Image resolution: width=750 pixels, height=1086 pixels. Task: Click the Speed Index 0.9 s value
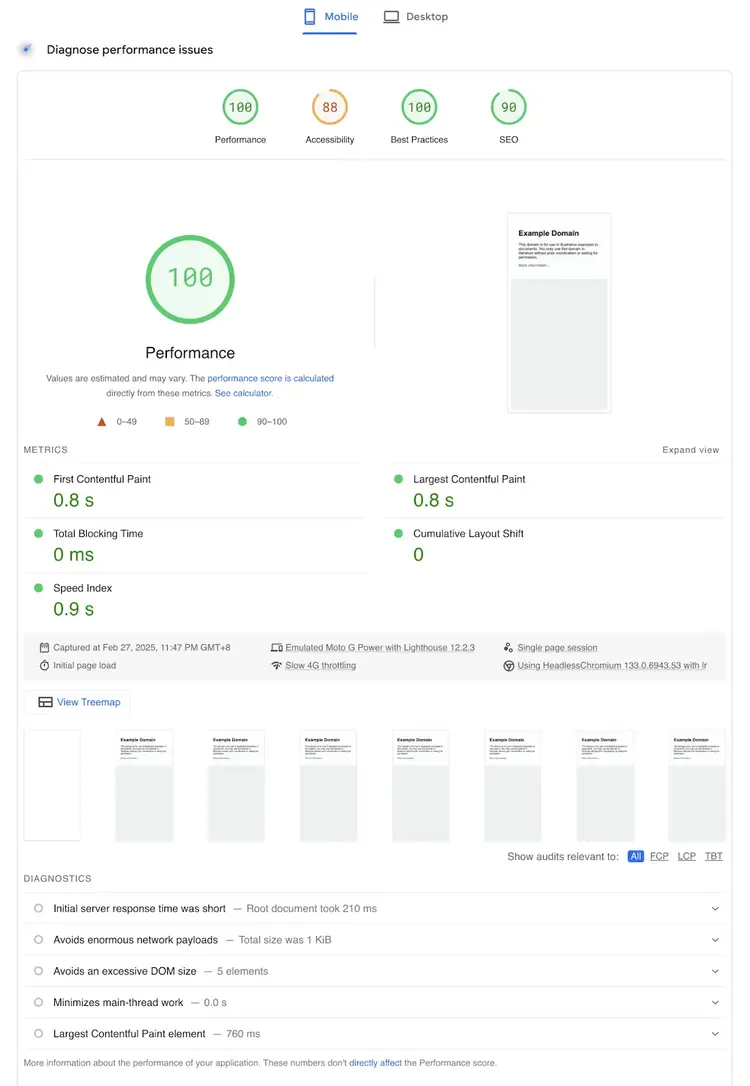pos(73,609)
